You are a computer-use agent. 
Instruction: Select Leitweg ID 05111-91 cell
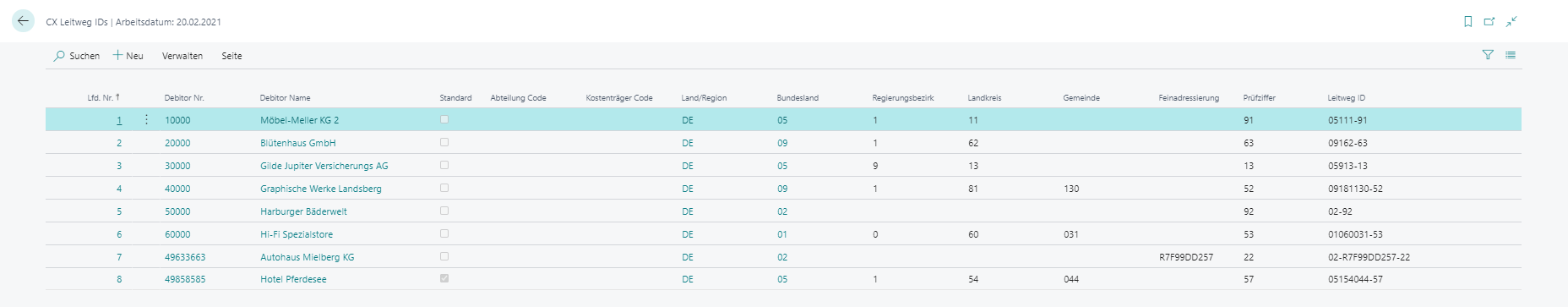point(1347,120)
